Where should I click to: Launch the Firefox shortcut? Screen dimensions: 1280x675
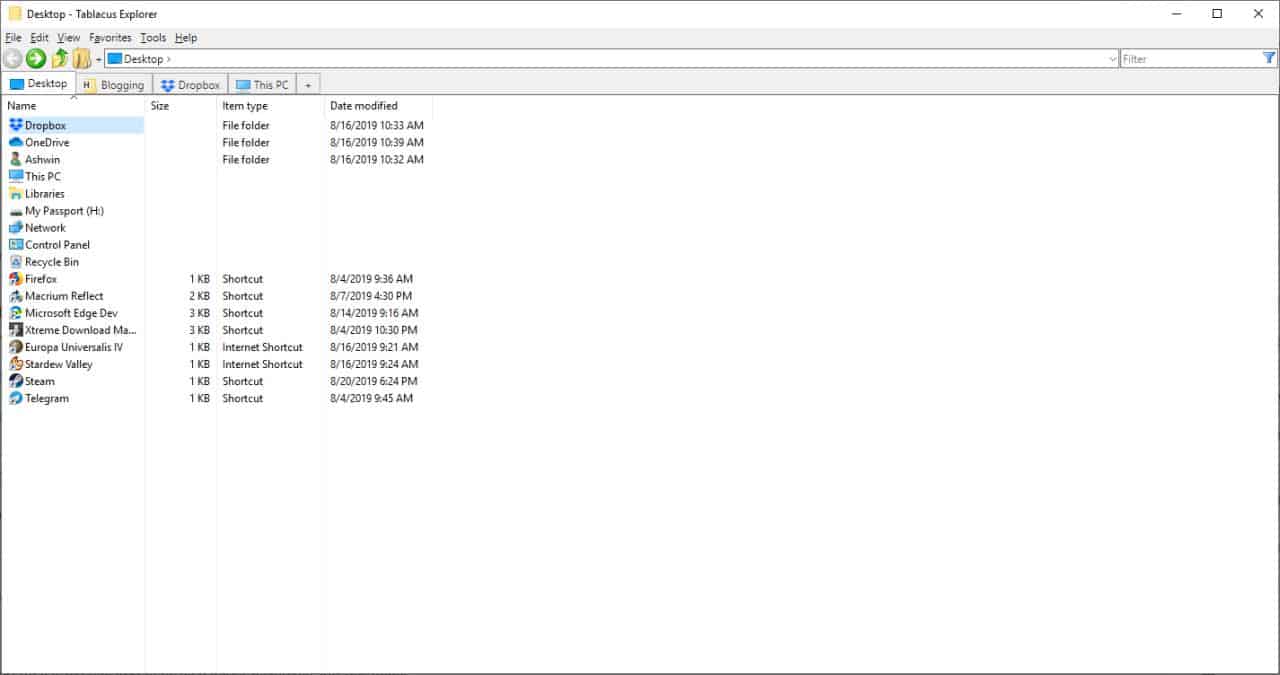pyautogui.click(x=40, y=279)
